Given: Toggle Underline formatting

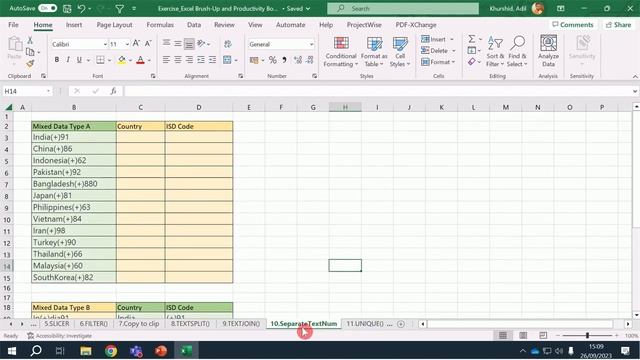Looking at the screenshot, I should [x=79, y=60].
